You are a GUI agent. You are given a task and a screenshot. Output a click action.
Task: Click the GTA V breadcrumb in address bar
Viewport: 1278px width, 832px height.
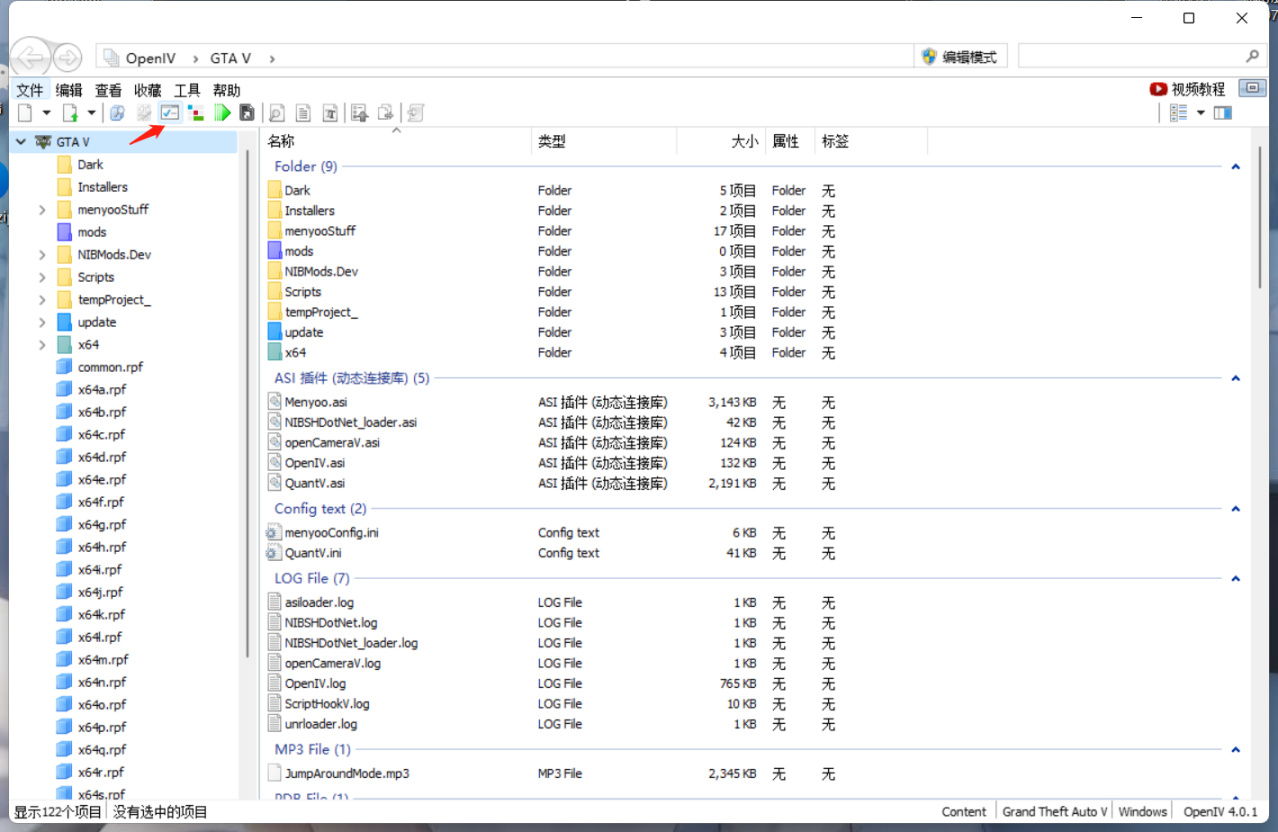(x=230, y=58)
